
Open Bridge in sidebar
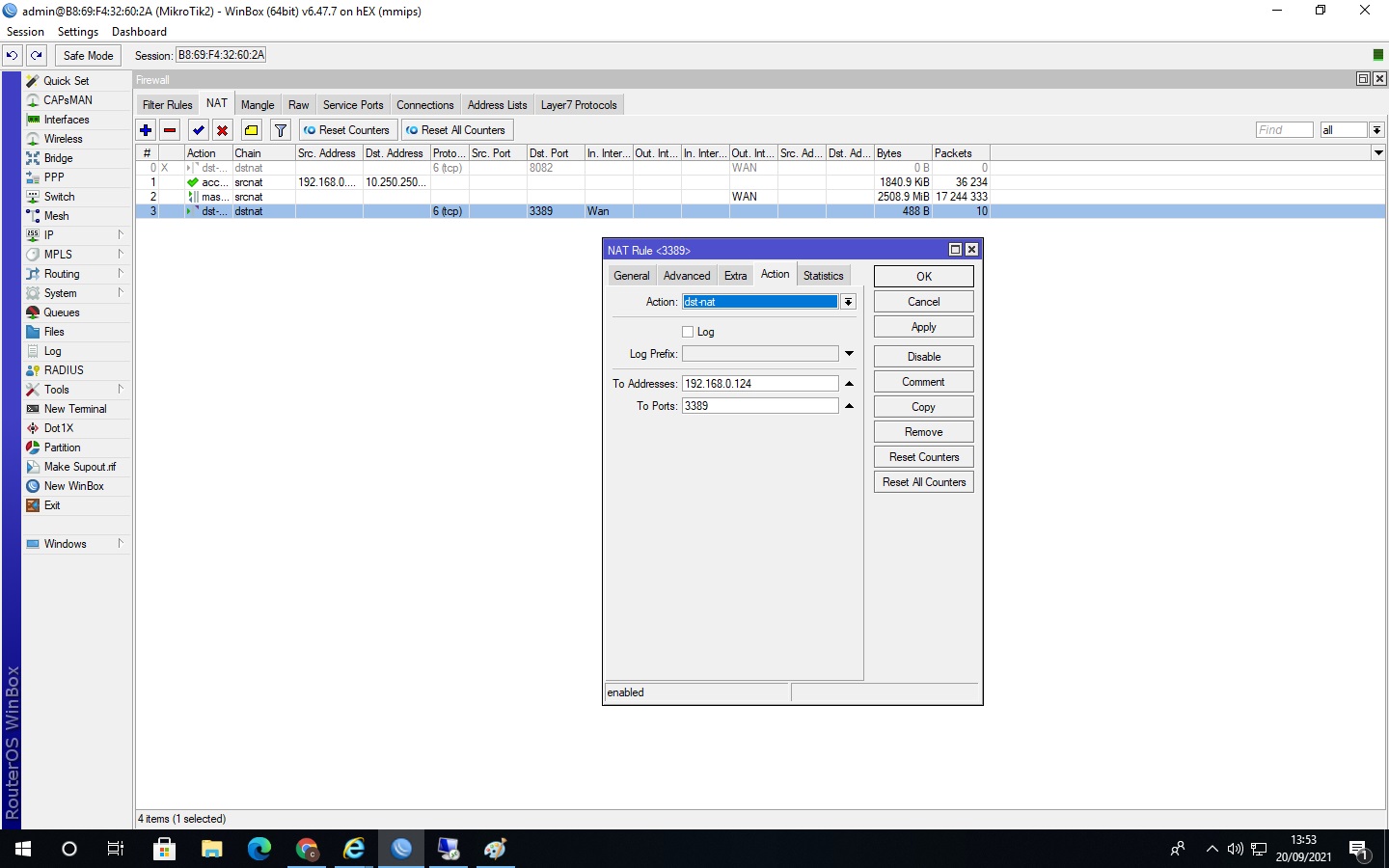click(58, 158)
